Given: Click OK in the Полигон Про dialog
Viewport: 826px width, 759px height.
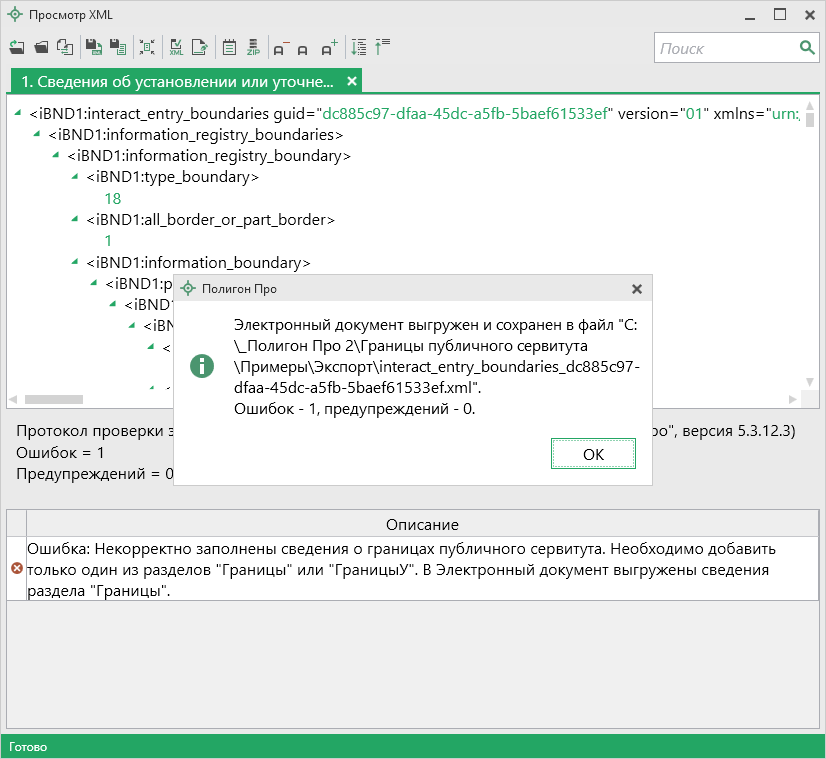Looking at the screenshot, I should click(x=593, y=454).
